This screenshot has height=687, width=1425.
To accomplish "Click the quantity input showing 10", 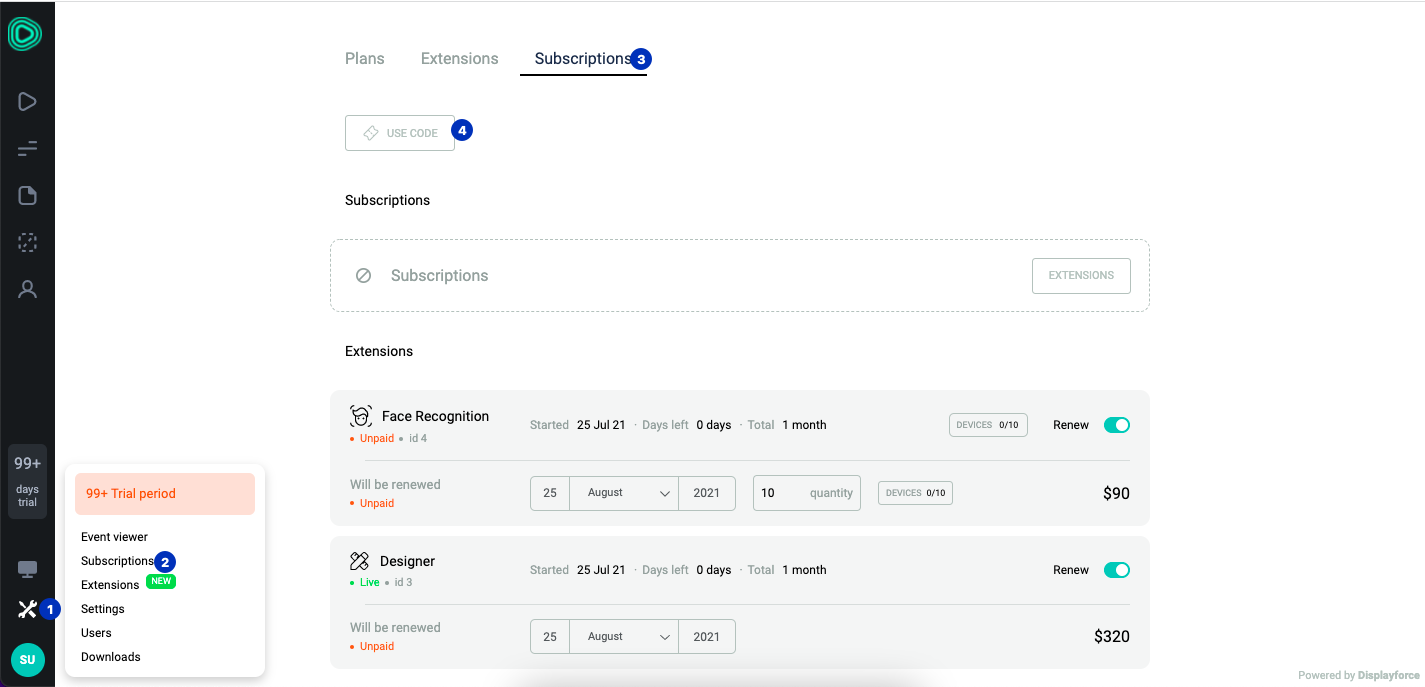I will tap(807, 493).
